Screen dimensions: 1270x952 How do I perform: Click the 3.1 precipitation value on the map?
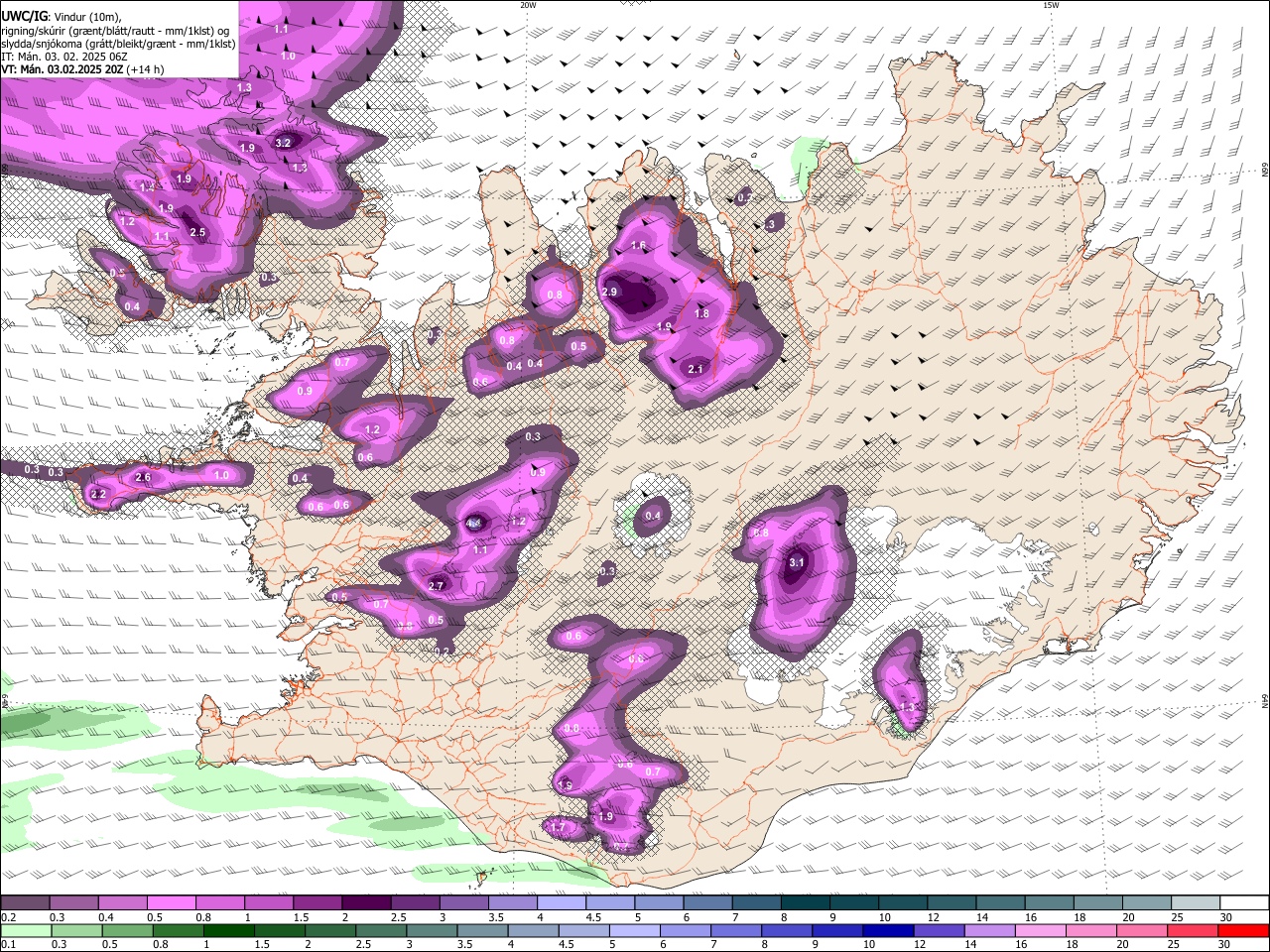[797, 562]
